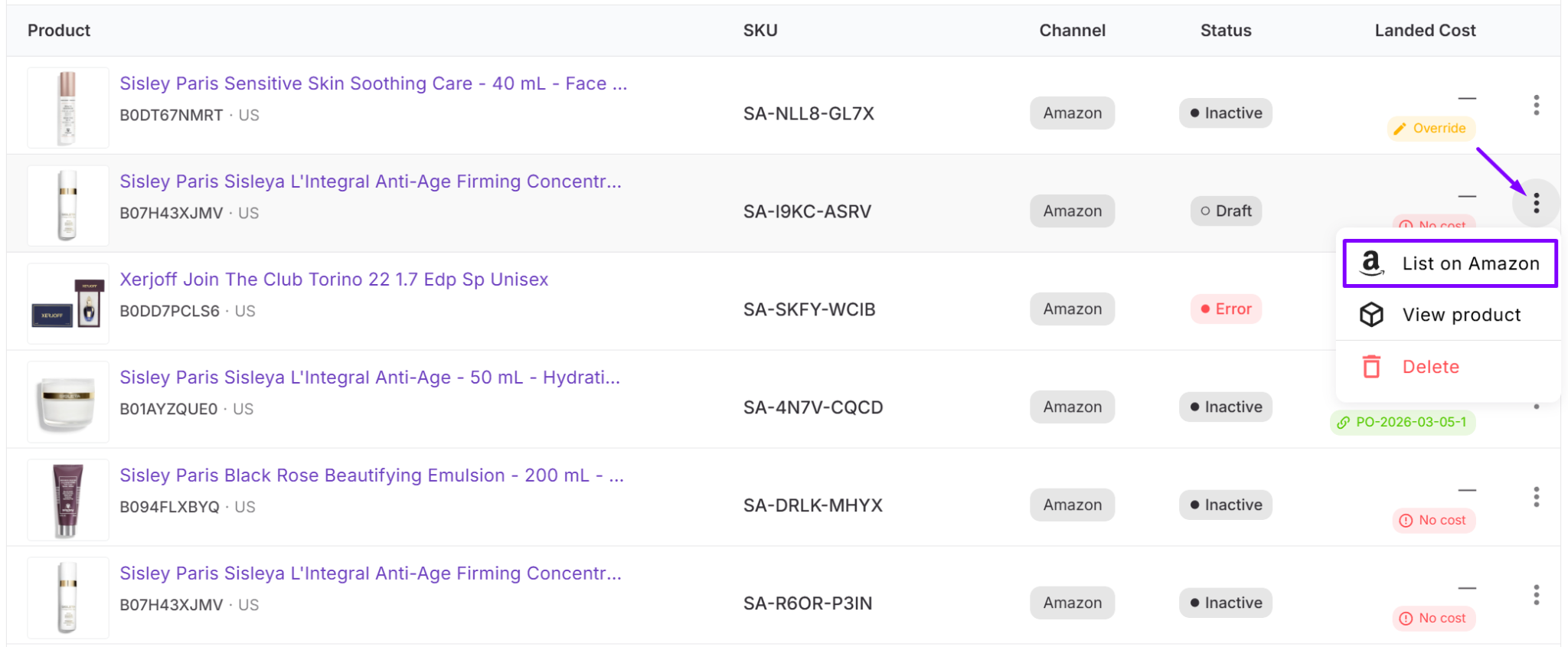
Task: Click the Landed Cost column header
Action: point(1425,31)
